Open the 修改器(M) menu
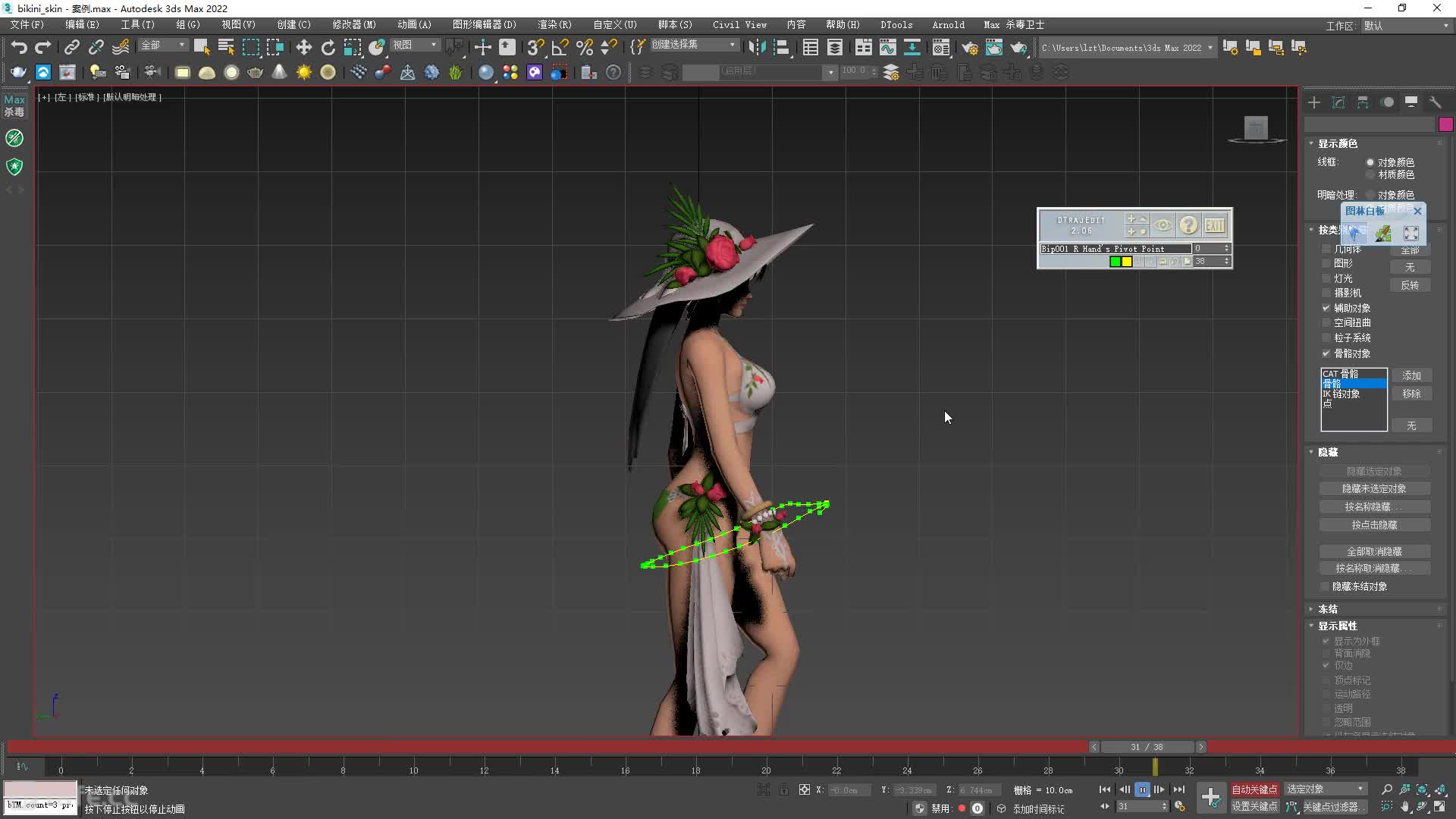This screenshot has width=1456, height=819. pos(354,25)
